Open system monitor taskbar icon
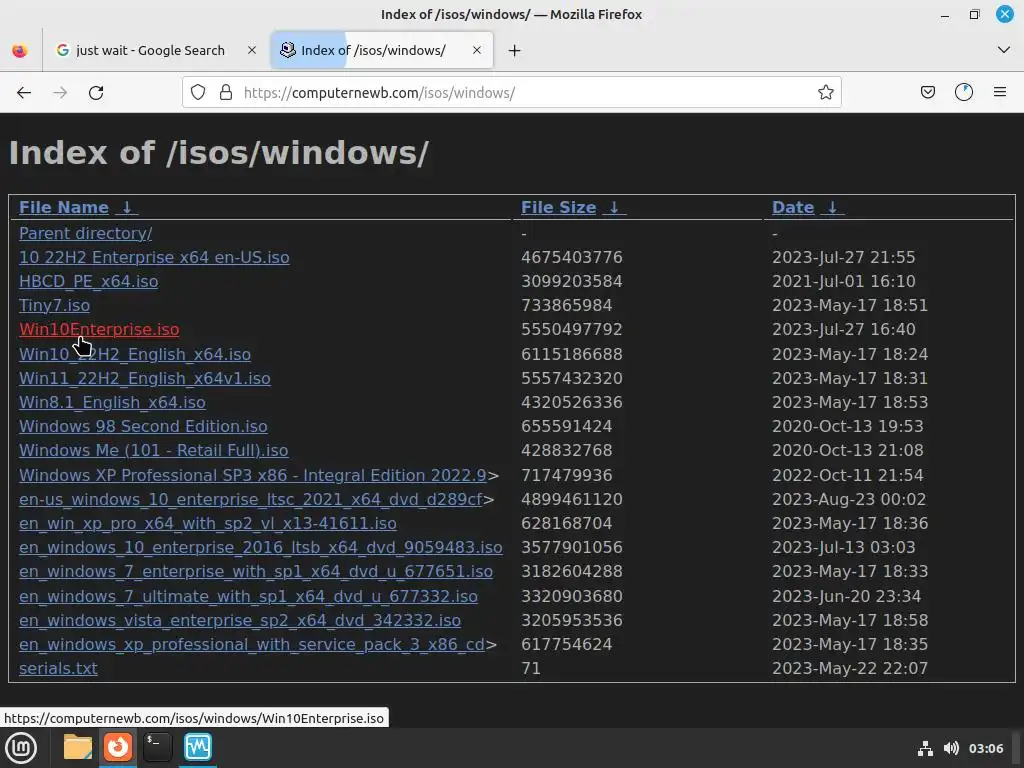Screen dimensions: 1024x768 pos(198,747)
